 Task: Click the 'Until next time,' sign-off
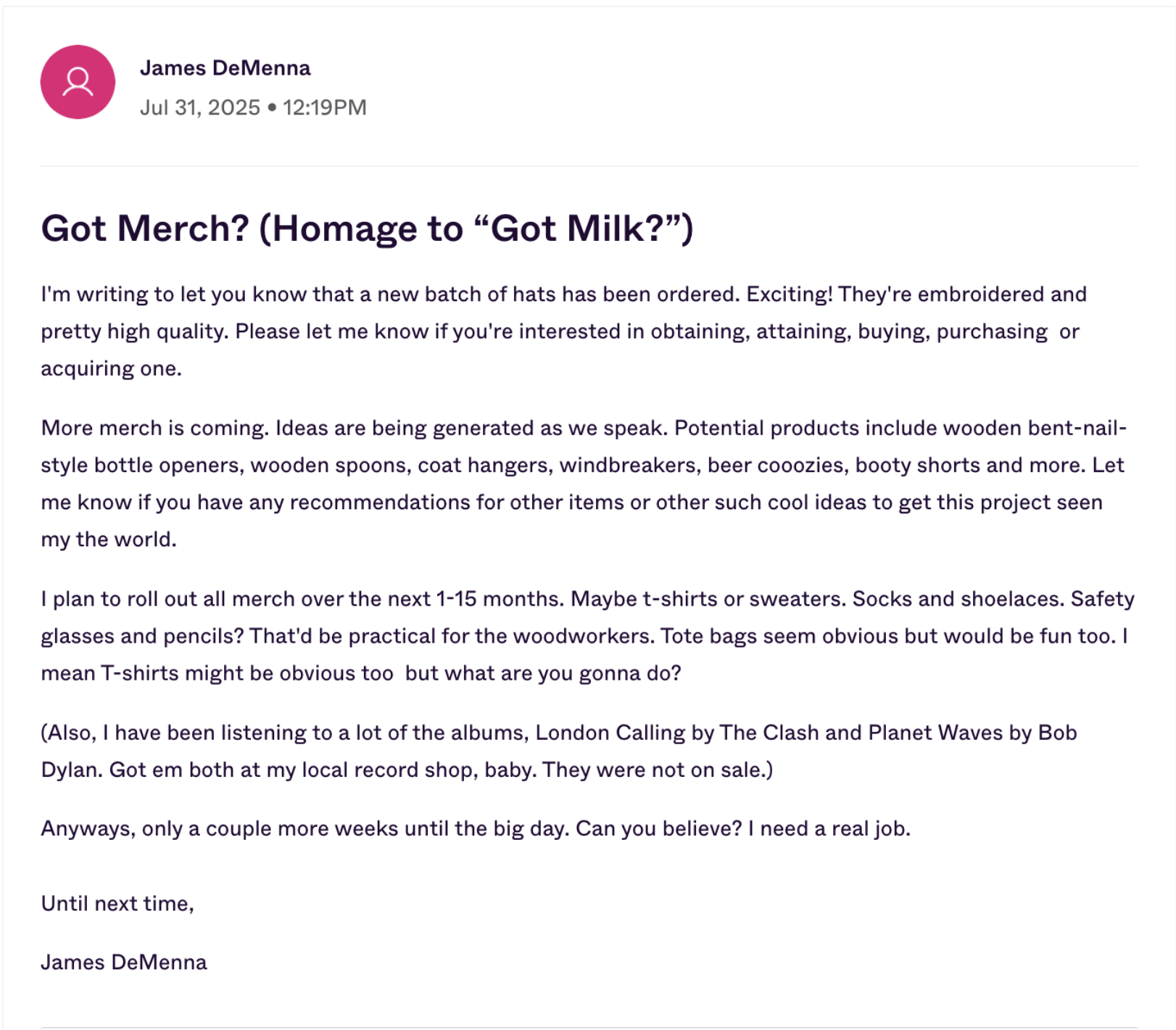click(117, 904)
